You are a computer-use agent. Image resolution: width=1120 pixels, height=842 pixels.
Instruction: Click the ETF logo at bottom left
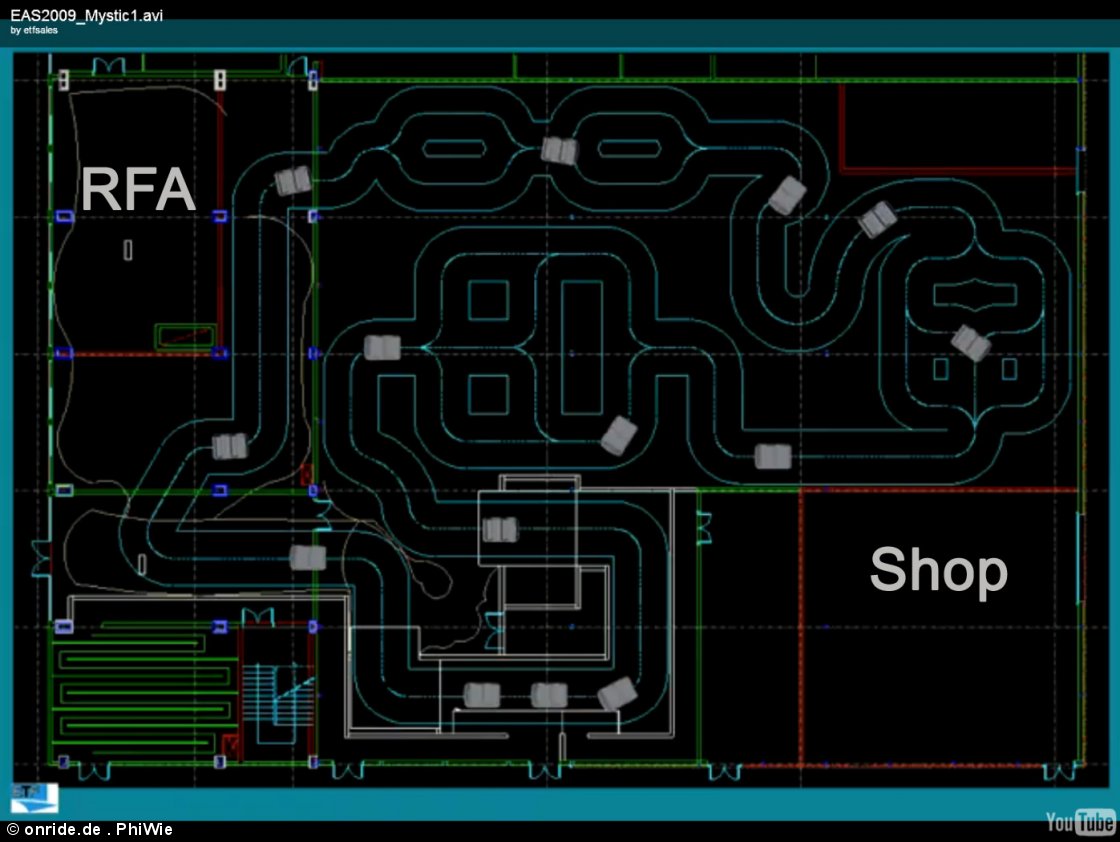(x=34, y=797)
